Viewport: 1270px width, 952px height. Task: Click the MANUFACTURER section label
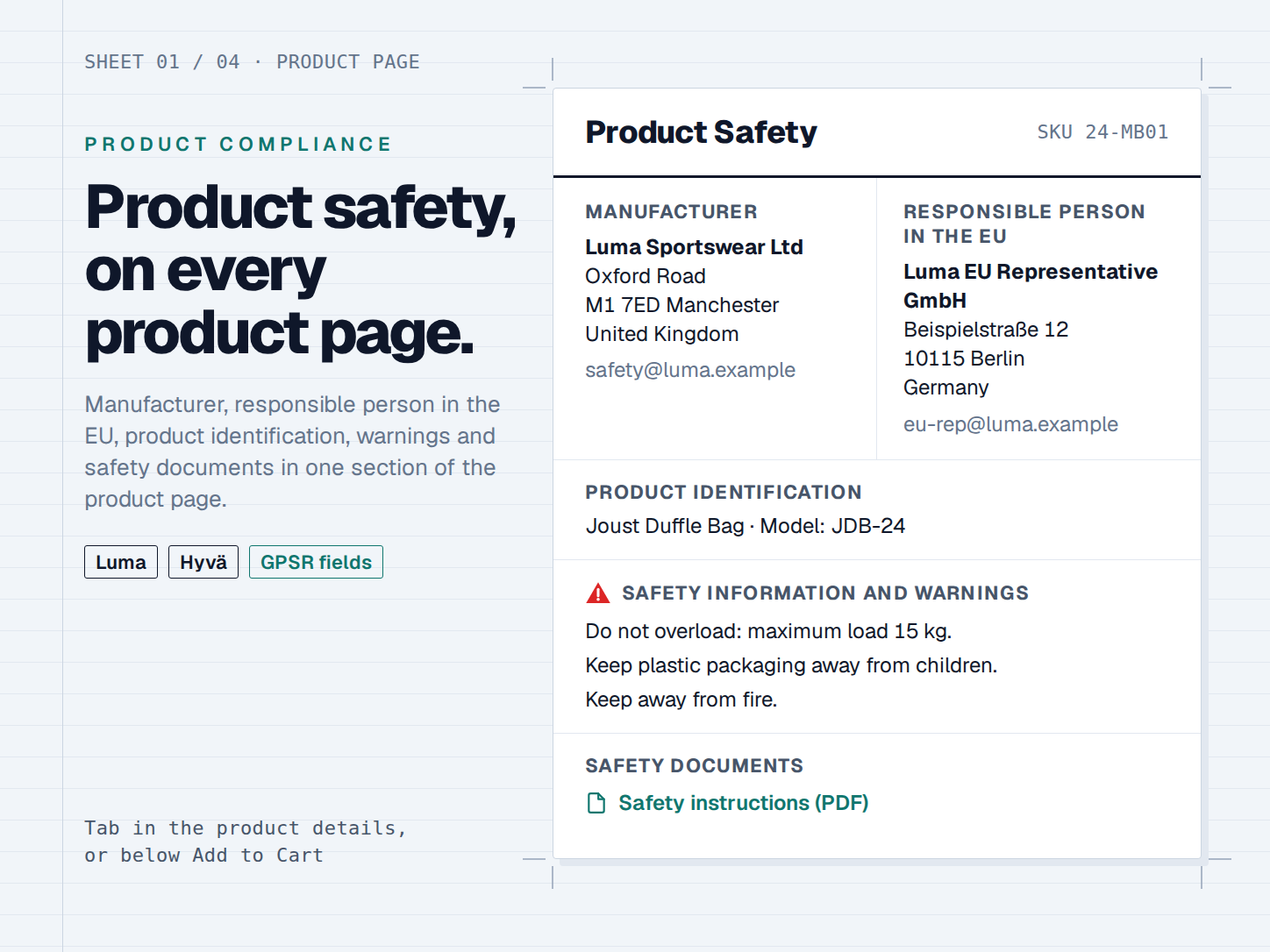click(671, 212)
